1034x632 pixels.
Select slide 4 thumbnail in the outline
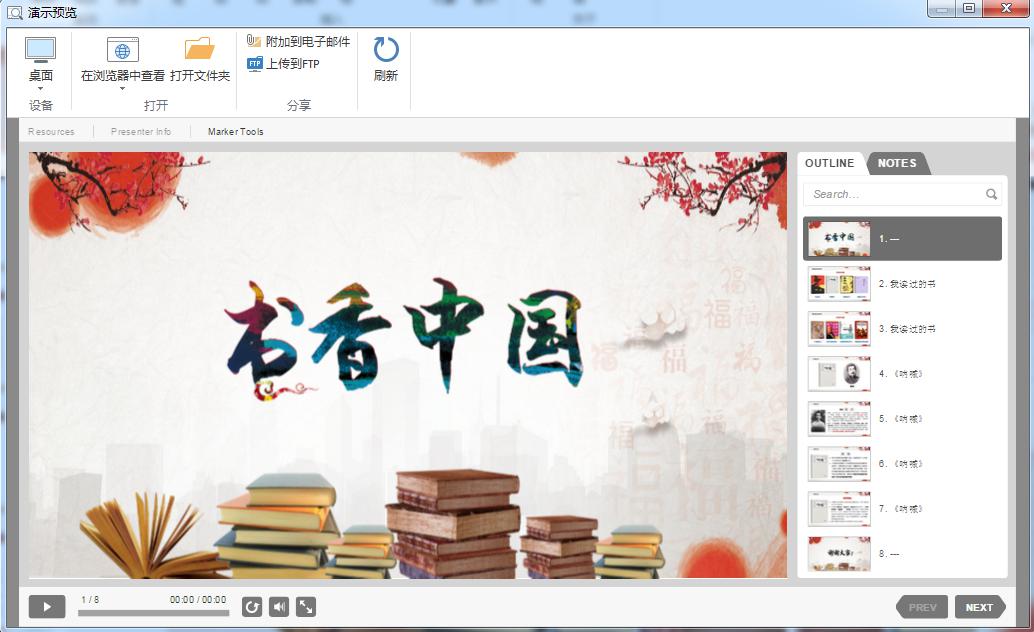coord(839,374)
